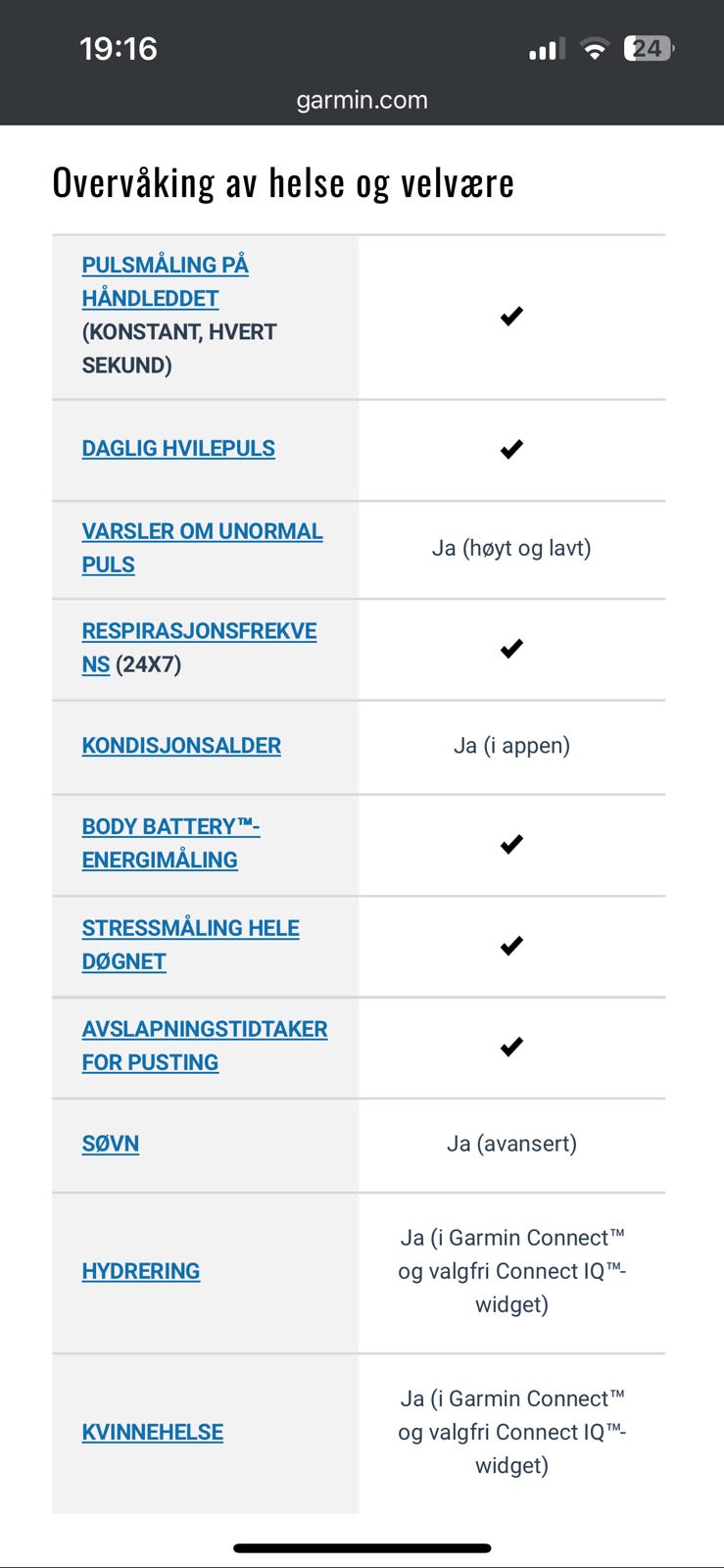Click the HYDRERING link
The image size is (724, 1568).
141,1271
